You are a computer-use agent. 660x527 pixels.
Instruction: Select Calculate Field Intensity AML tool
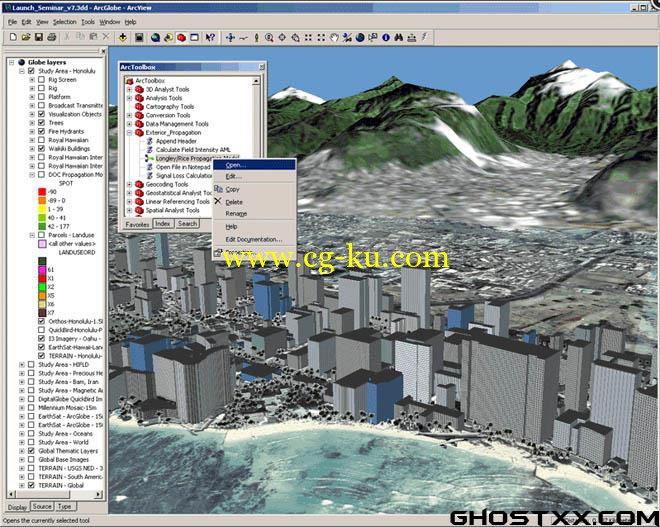pyautogui.click(x=193, y=150)
